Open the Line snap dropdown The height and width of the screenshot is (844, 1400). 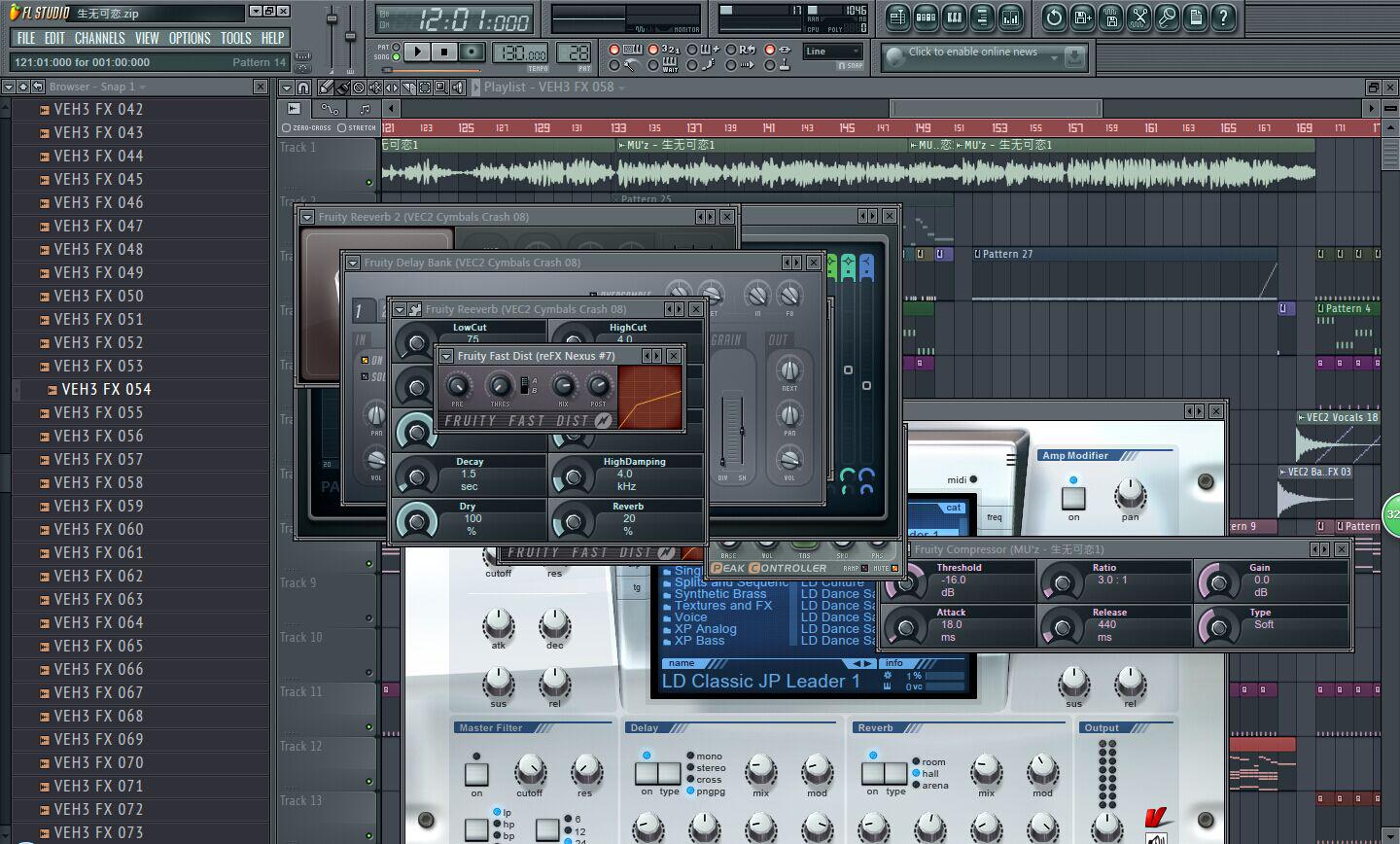[x=834, y=52]
